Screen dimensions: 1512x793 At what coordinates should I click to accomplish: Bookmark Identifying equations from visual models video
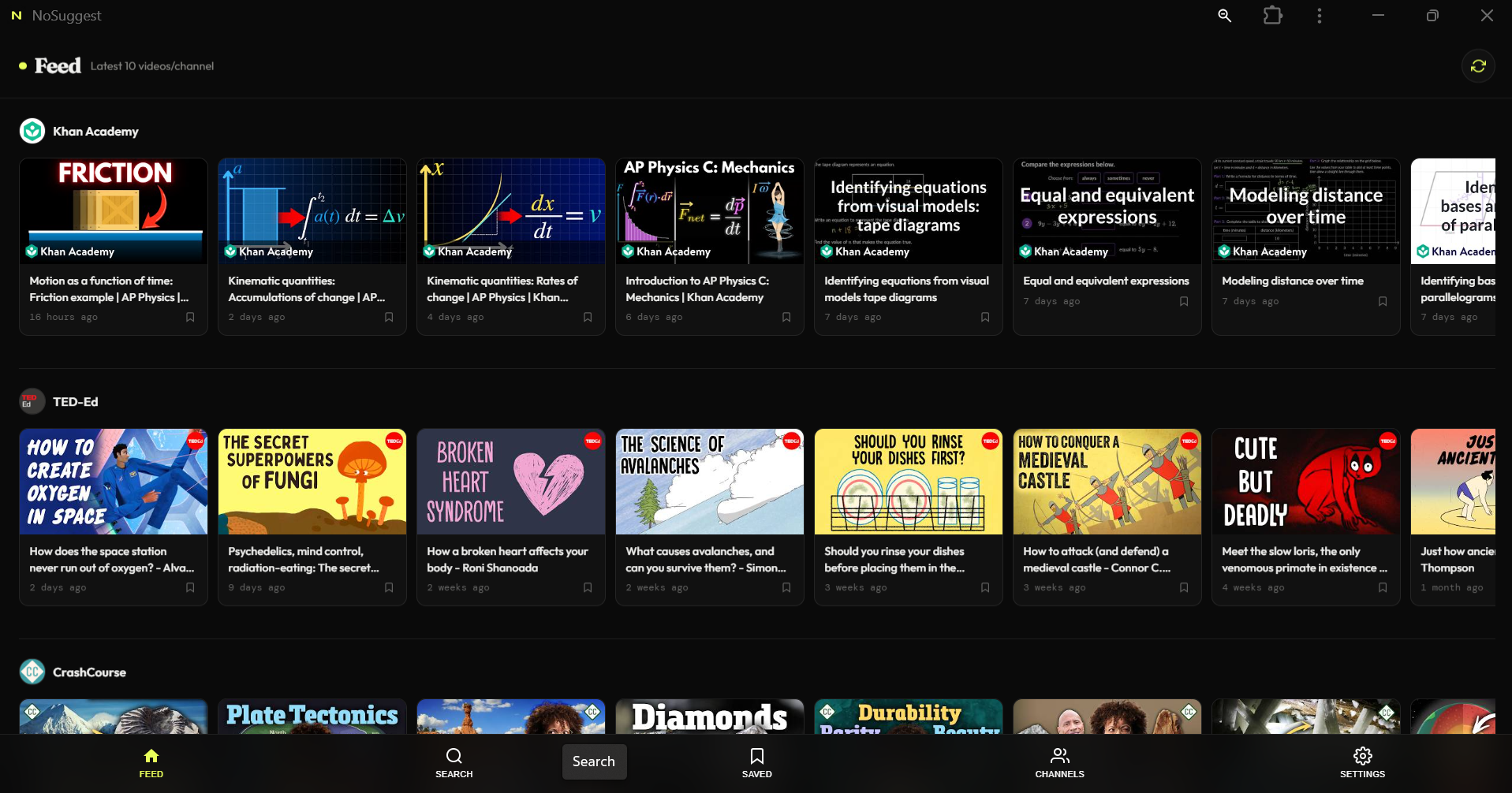[x=985, y=317]
